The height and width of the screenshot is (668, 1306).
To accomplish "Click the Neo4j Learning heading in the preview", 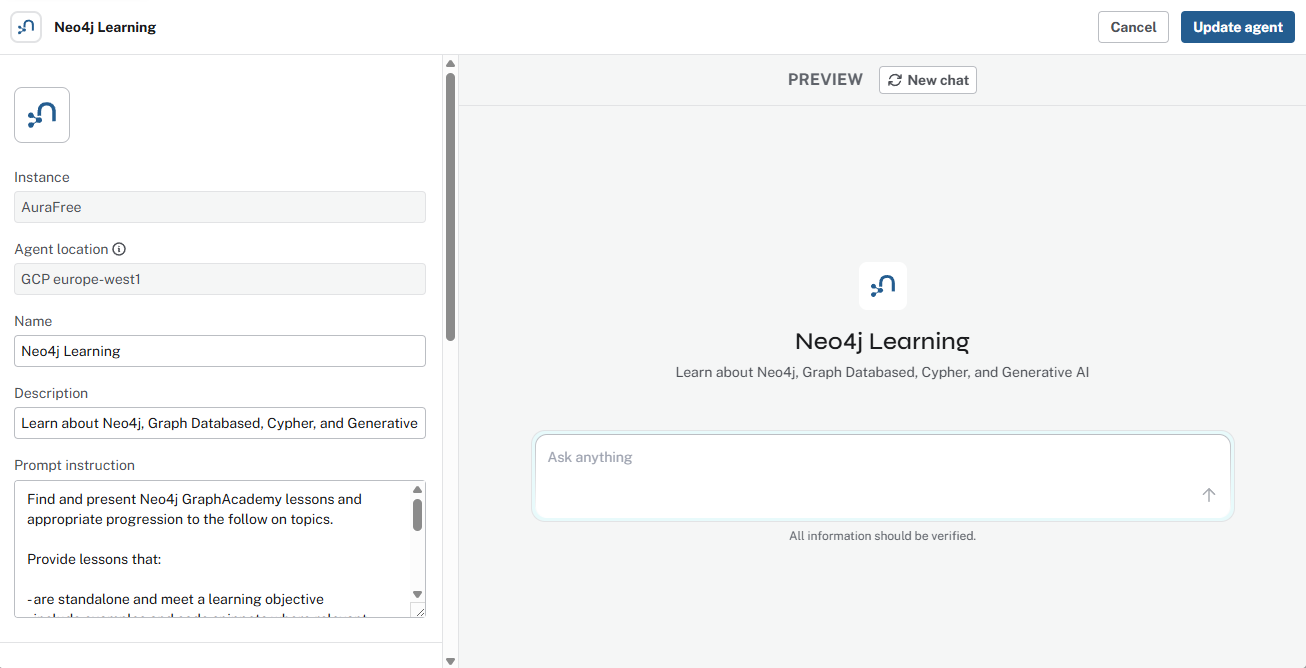I will (x=883, y=341).
